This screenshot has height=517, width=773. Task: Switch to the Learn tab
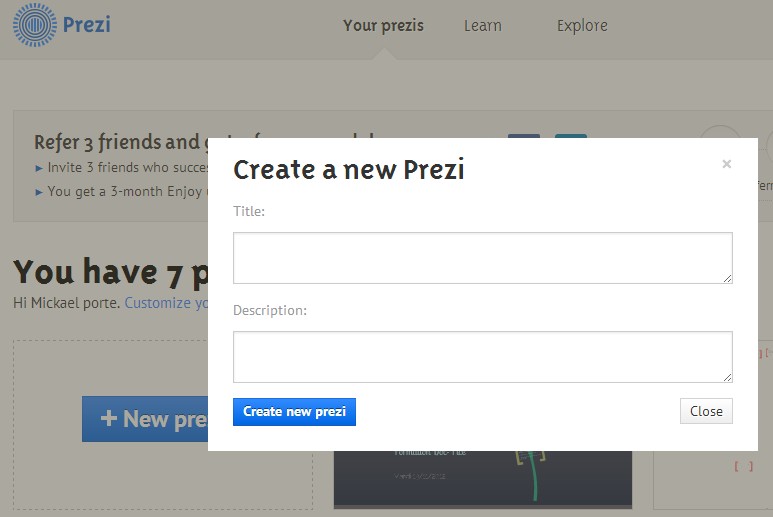click(x=483, y=26)
